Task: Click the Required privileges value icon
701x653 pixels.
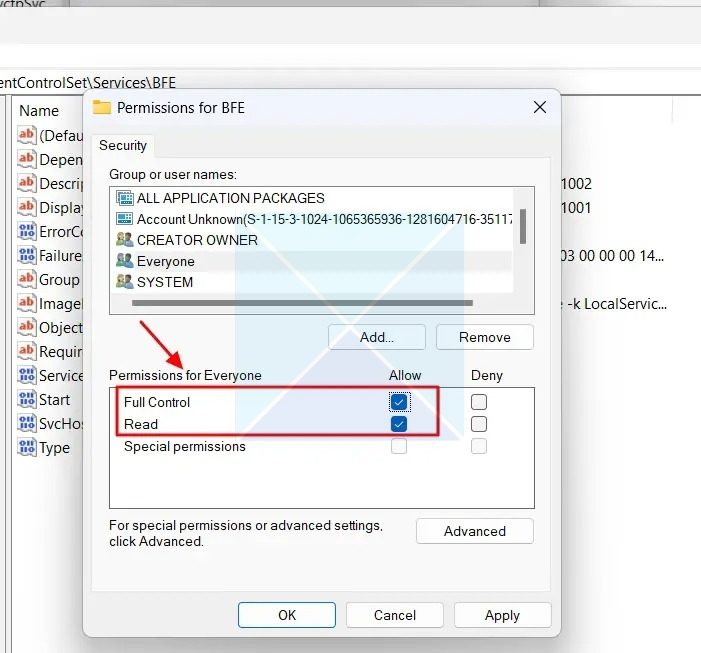Action: [x=27, y=351]
